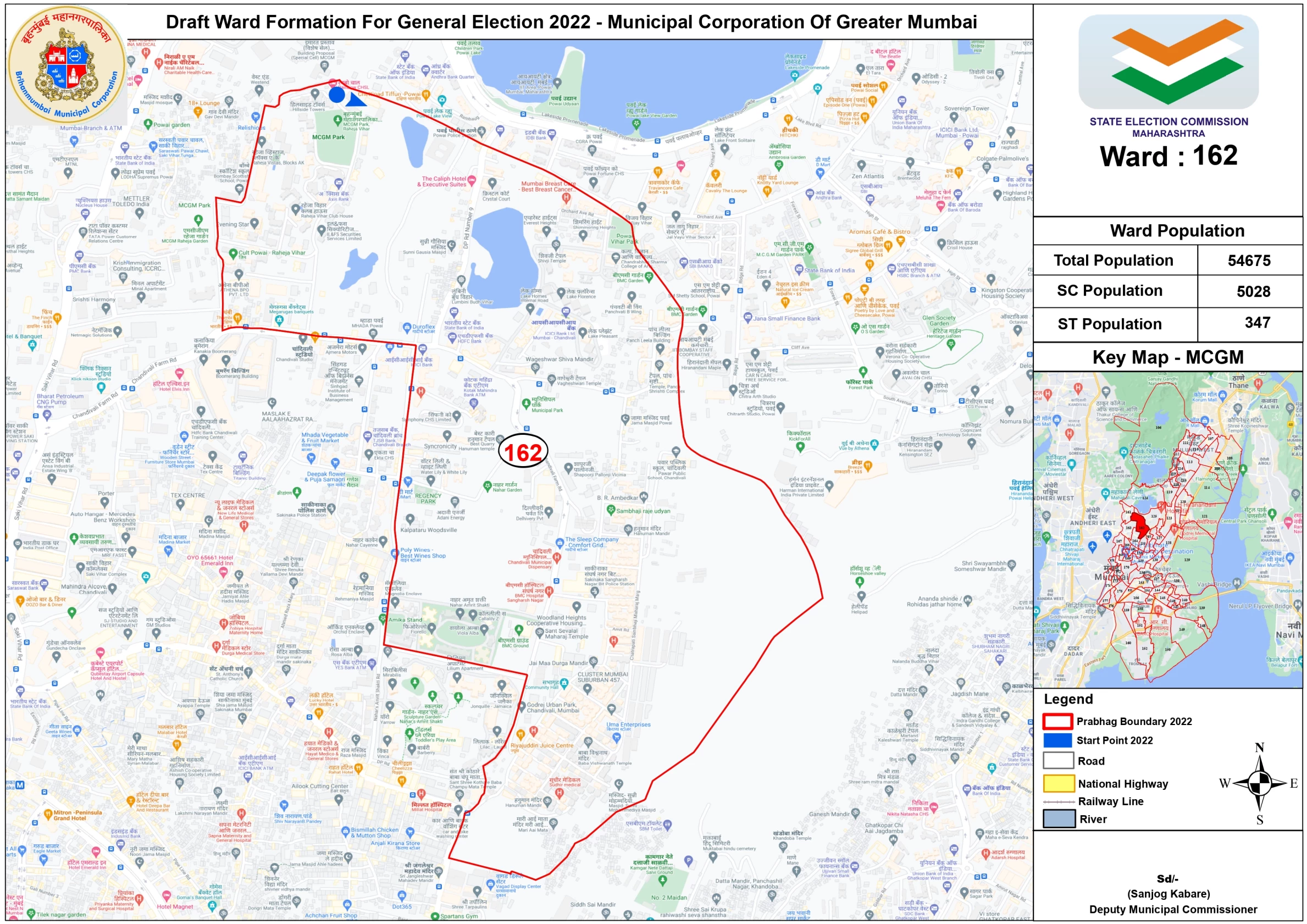This screenshot has height=924, width=1307.
Task: Click the Nahar Garden green map pin
Action: click(x=488, y=485)
